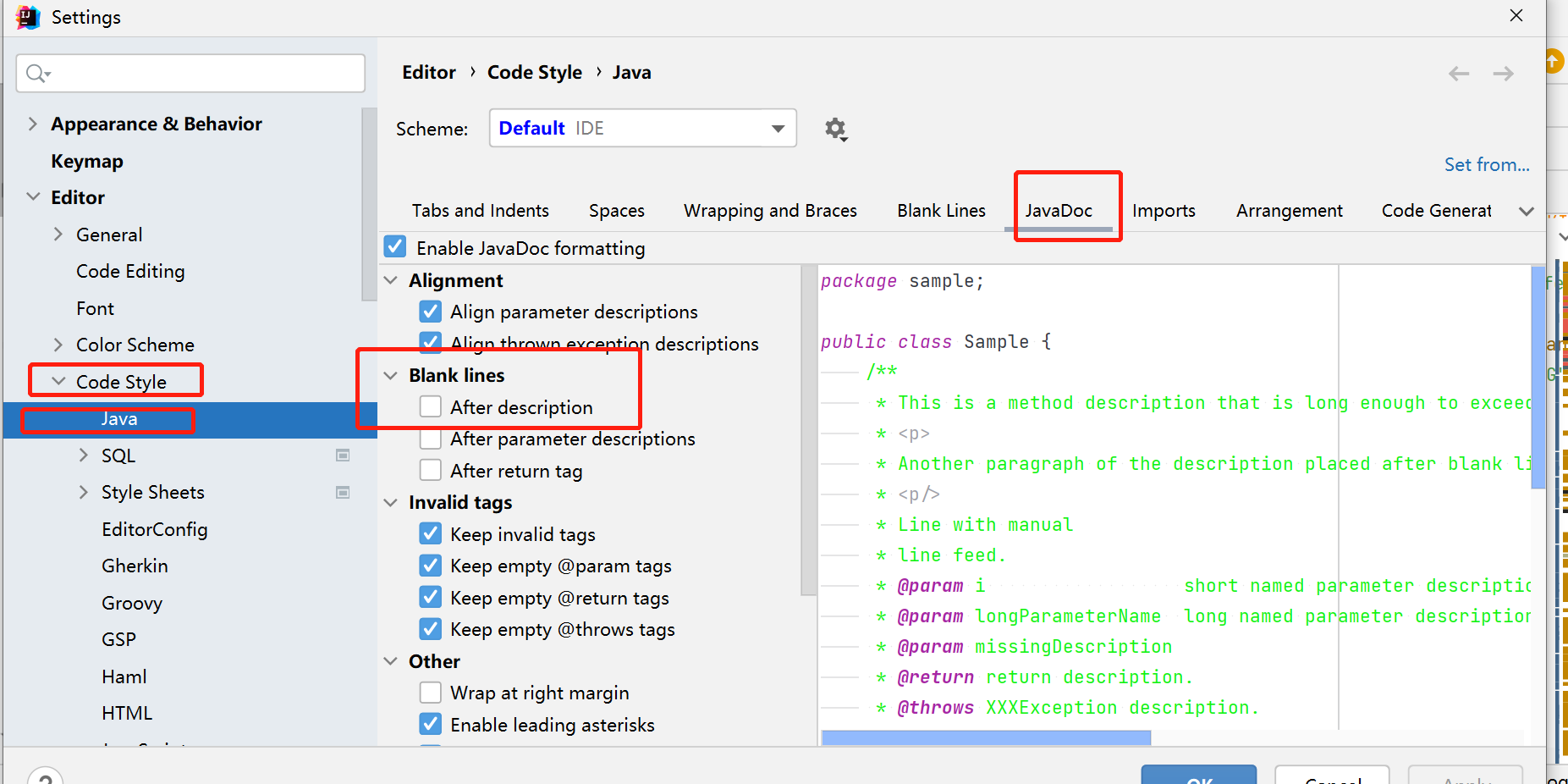Image resolution: width=1568 pixels, height=784 pixels.
Task: Open the Wrapping and Braces tab
Action: point(770,210)
